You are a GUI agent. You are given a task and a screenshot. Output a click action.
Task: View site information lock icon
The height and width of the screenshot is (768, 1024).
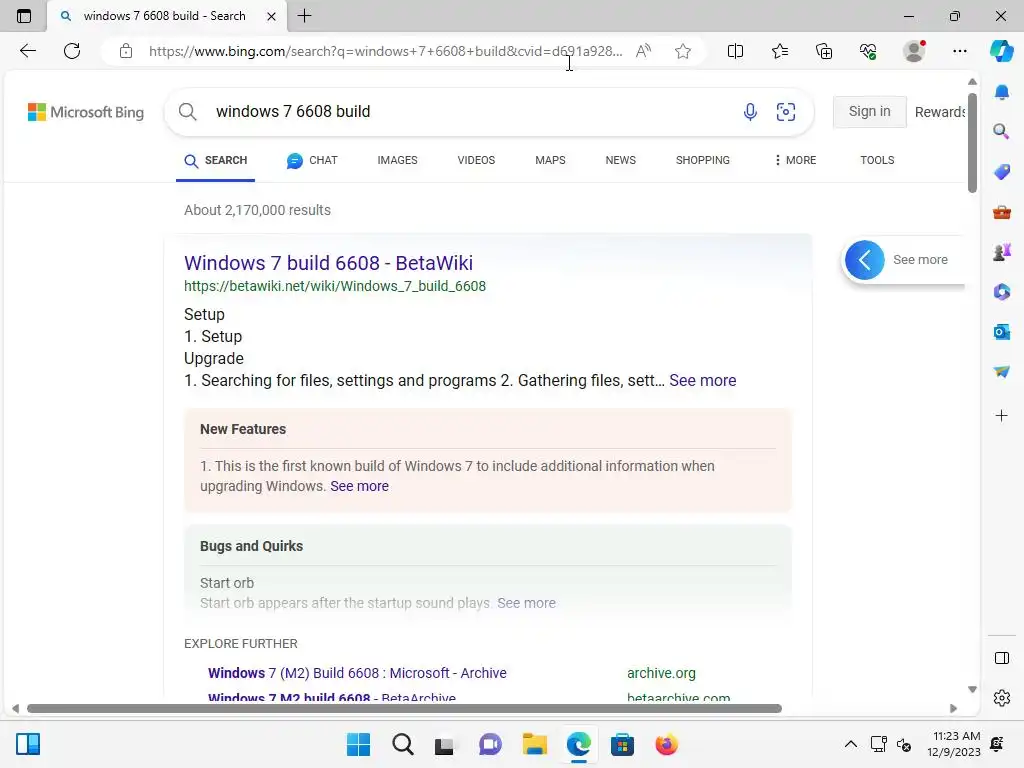coord(126,51)
